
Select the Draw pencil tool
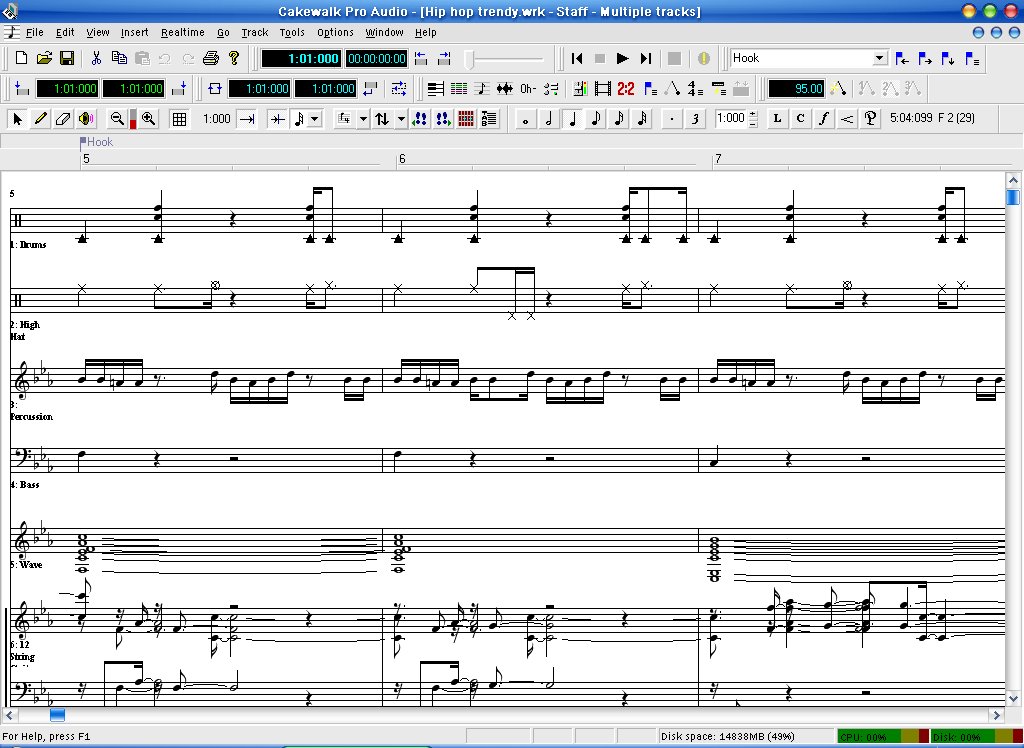click(41, 119)
